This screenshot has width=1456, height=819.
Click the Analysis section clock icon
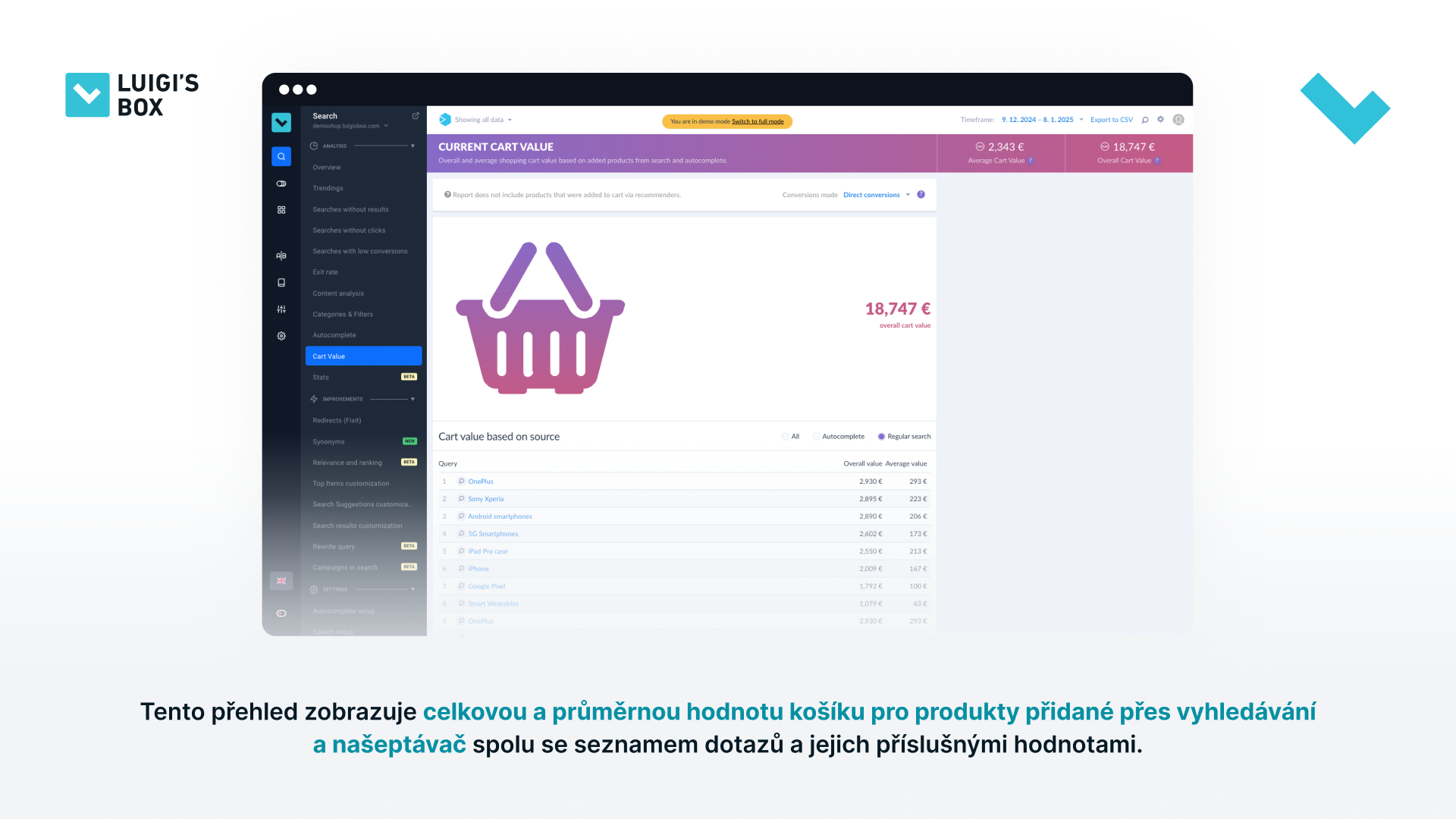(314, 146)
